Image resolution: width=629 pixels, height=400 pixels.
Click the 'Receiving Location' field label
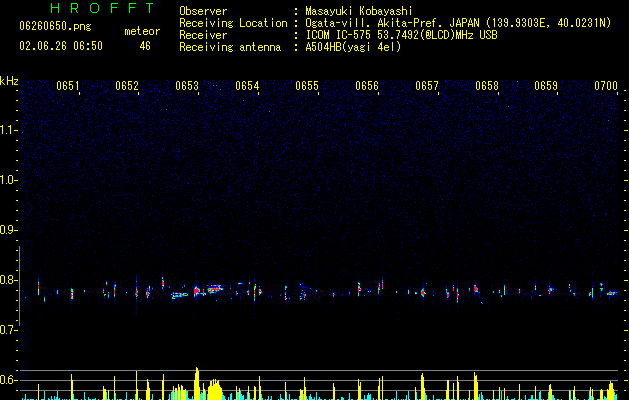[233, 23]
